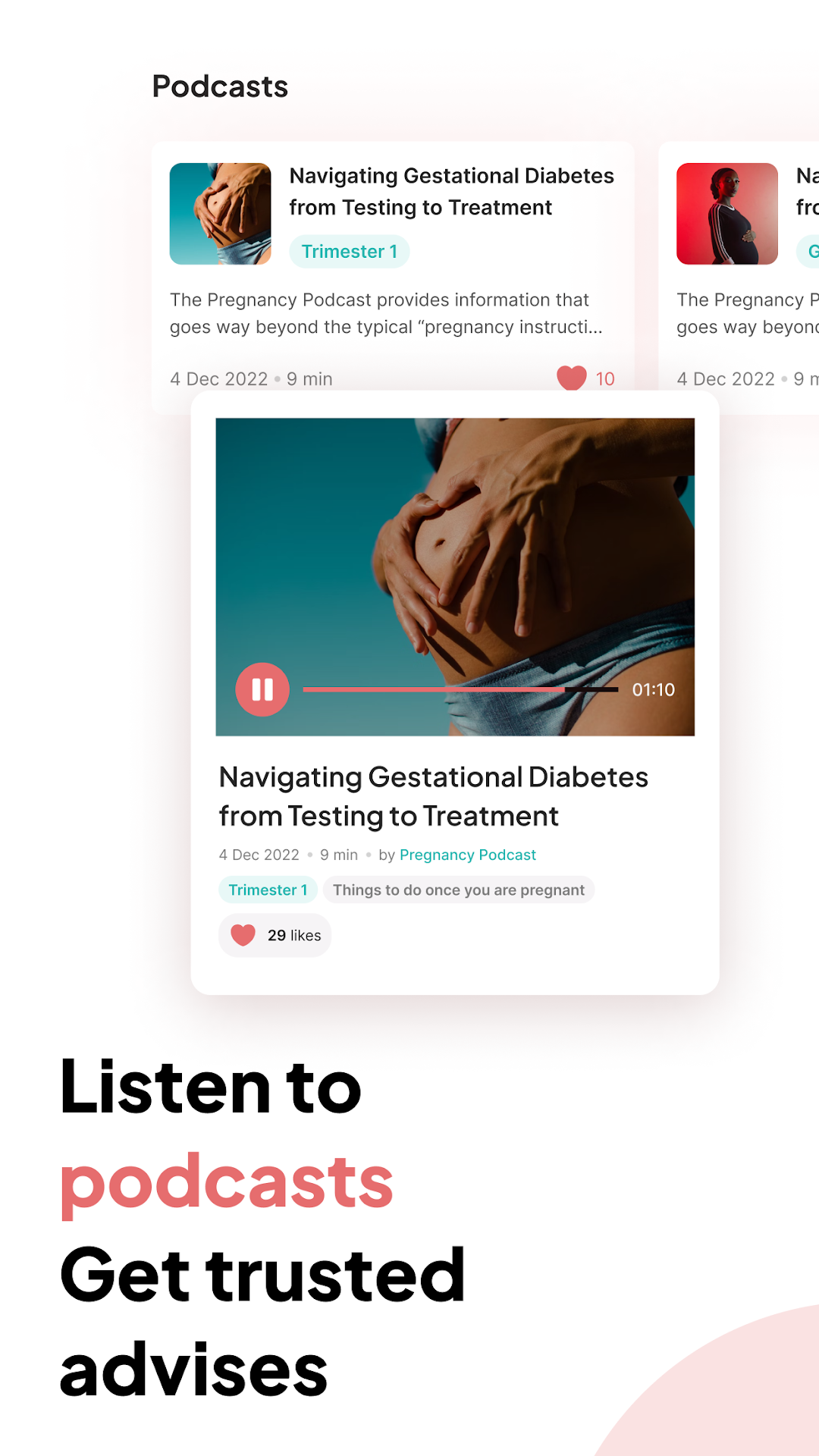Screen dimensions: 819x1456
Task: Open the Podcasts section heading
Action: [x=220, y=86]
